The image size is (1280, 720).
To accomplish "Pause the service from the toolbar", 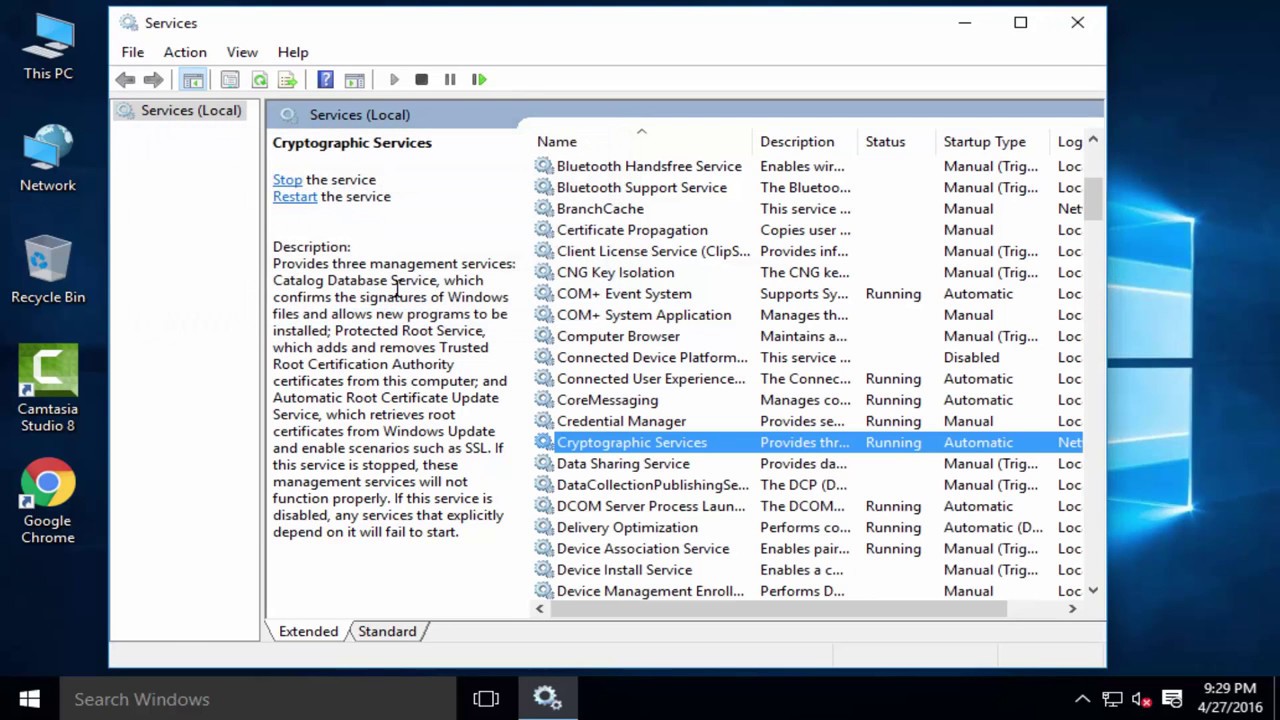I will click(x=450, y=80).
